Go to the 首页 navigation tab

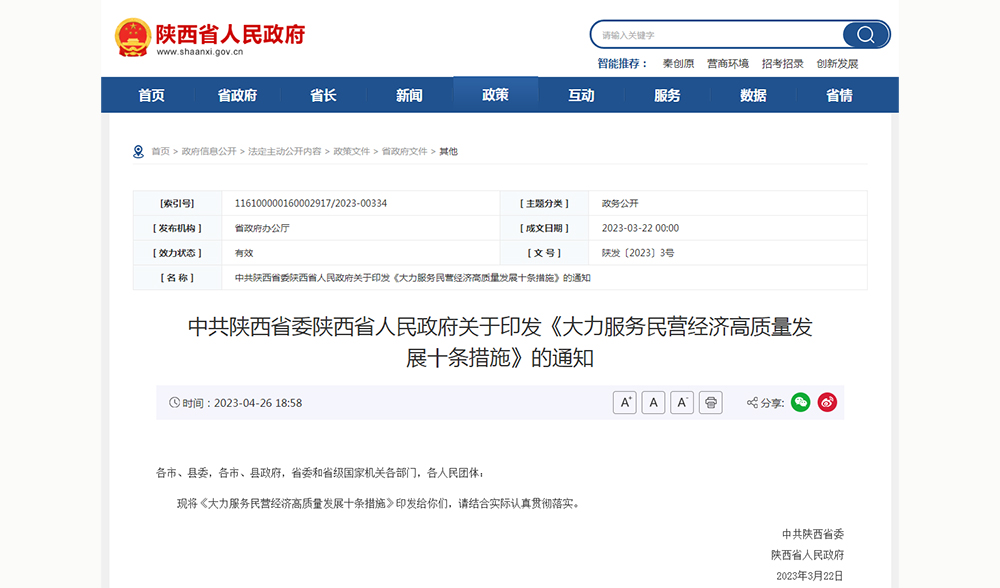(151, 95)
